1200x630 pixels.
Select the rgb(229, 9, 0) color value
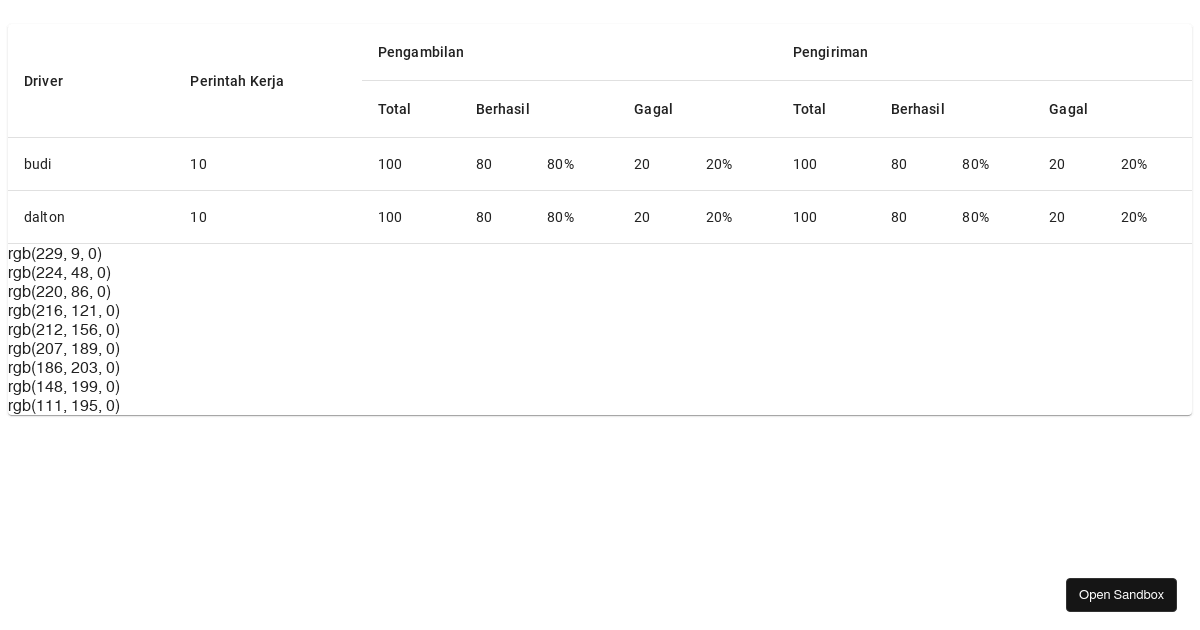(55, 254)
